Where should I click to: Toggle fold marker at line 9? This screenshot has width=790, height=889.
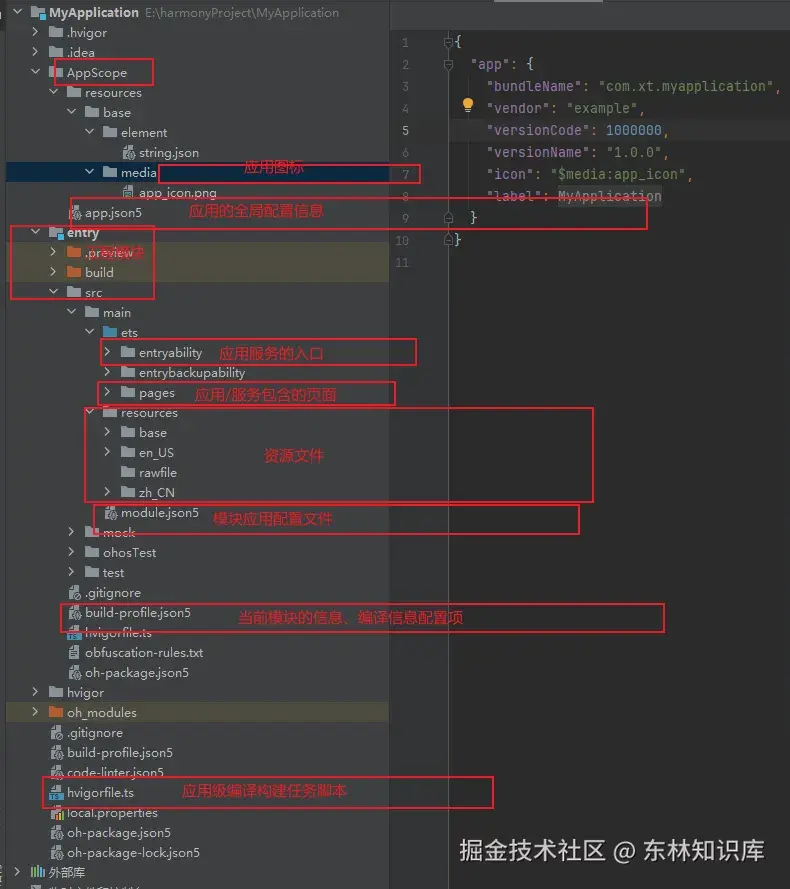448,218
